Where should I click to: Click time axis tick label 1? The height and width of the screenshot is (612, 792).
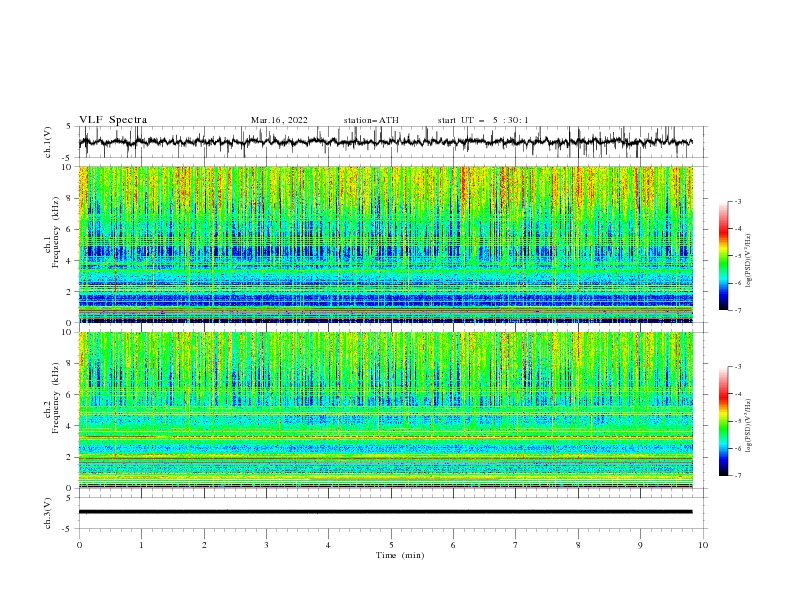point(141,545)
